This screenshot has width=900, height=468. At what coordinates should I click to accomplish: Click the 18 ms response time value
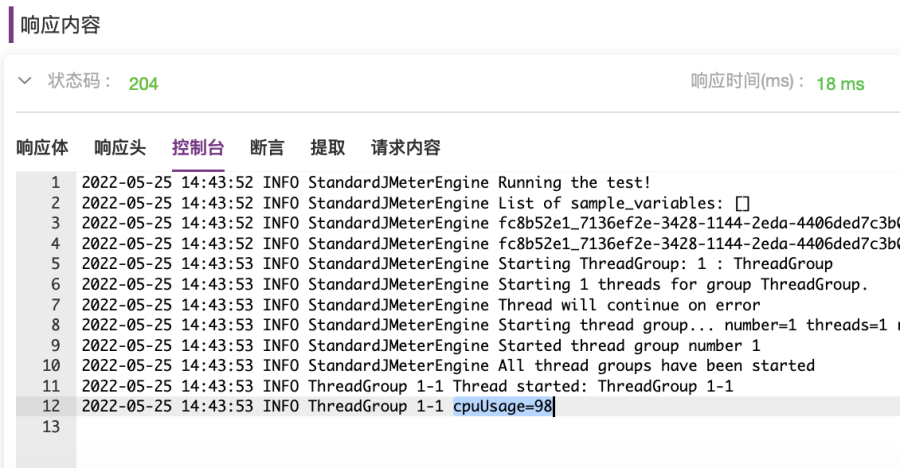[840, 84]
